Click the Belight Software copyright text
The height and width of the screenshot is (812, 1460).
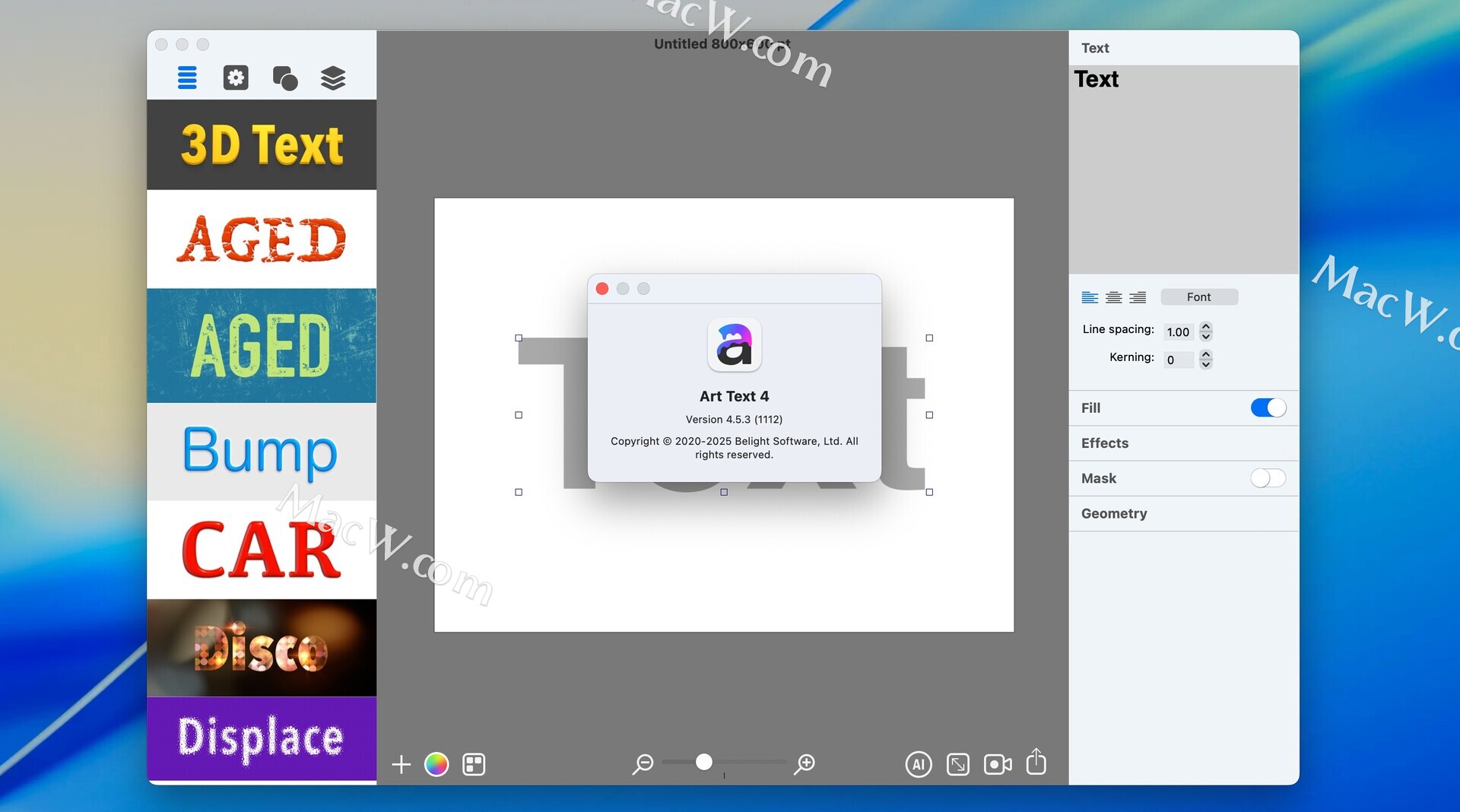coord(734,448)
